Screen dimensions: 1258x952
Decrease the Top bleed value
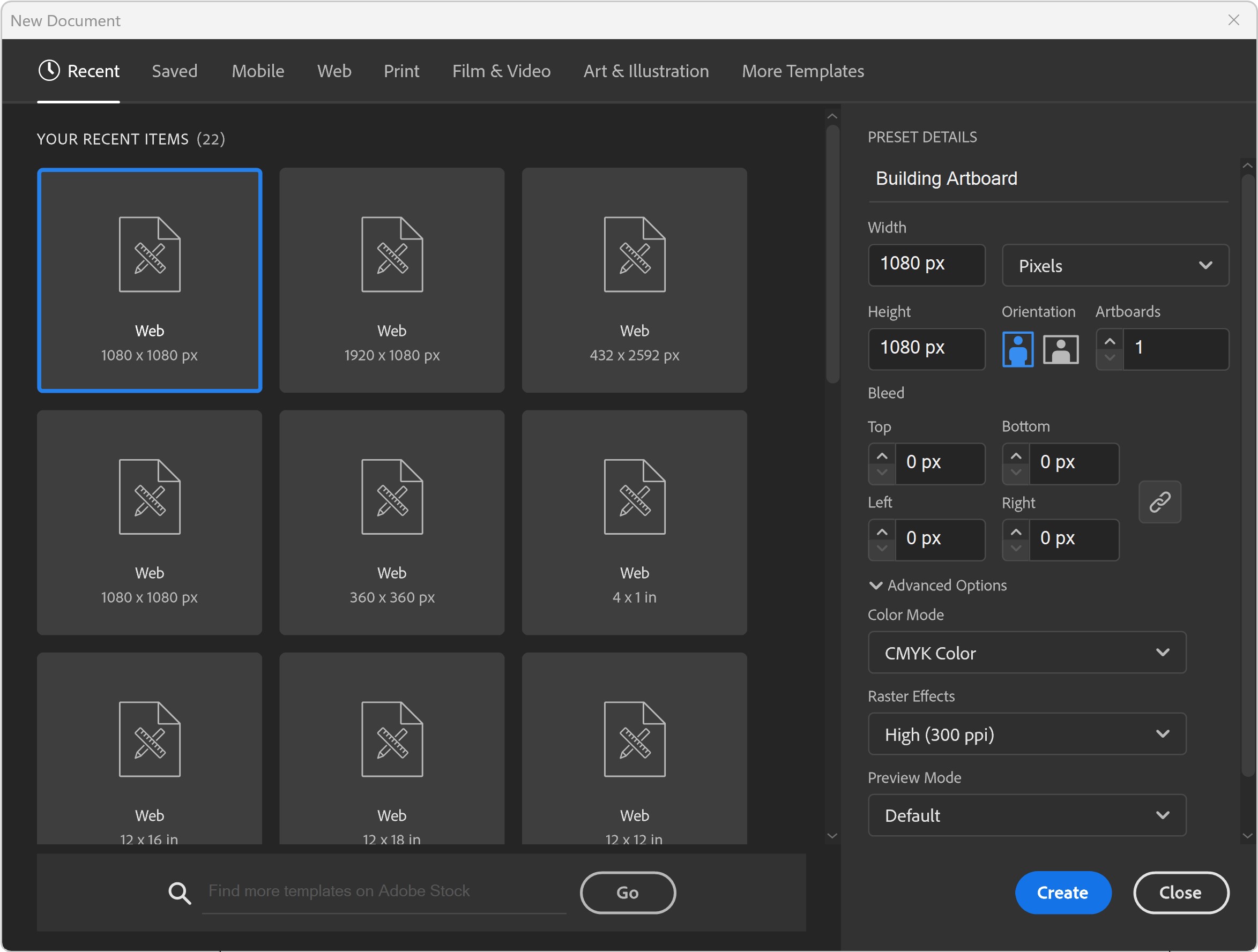tap(882, 473)
